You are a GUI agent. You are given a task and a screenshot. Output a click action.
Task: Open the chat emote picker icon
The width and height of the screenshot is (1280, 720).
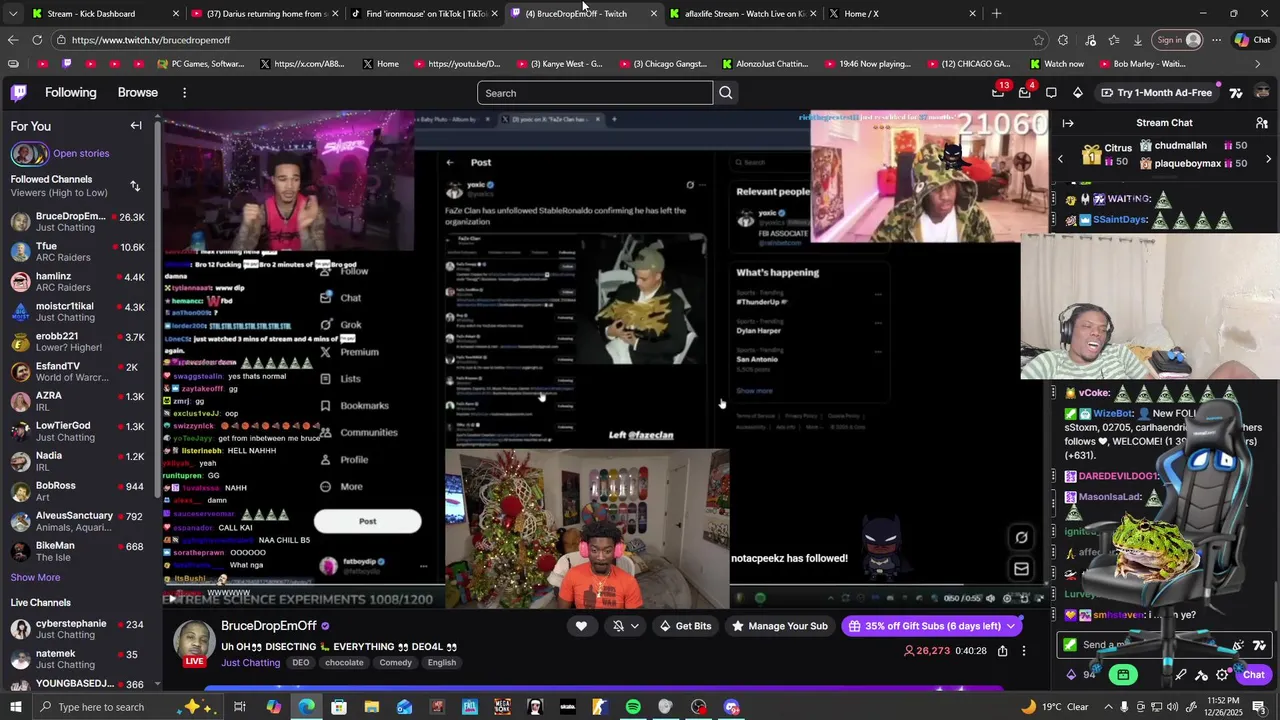pyautogui.click(x=1238, y=645)
